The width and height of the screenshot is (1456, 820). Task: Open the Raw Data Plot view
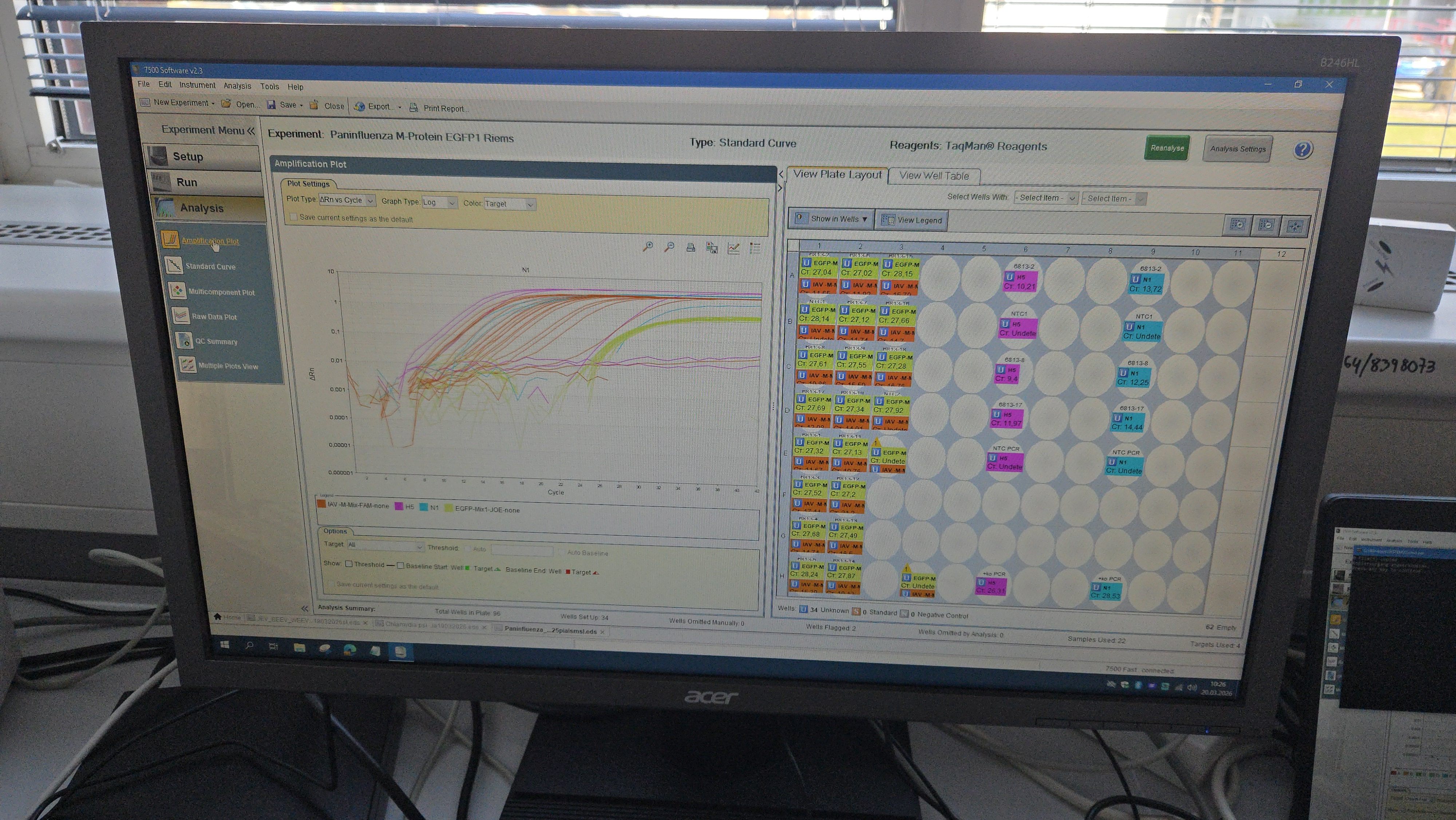214,317
